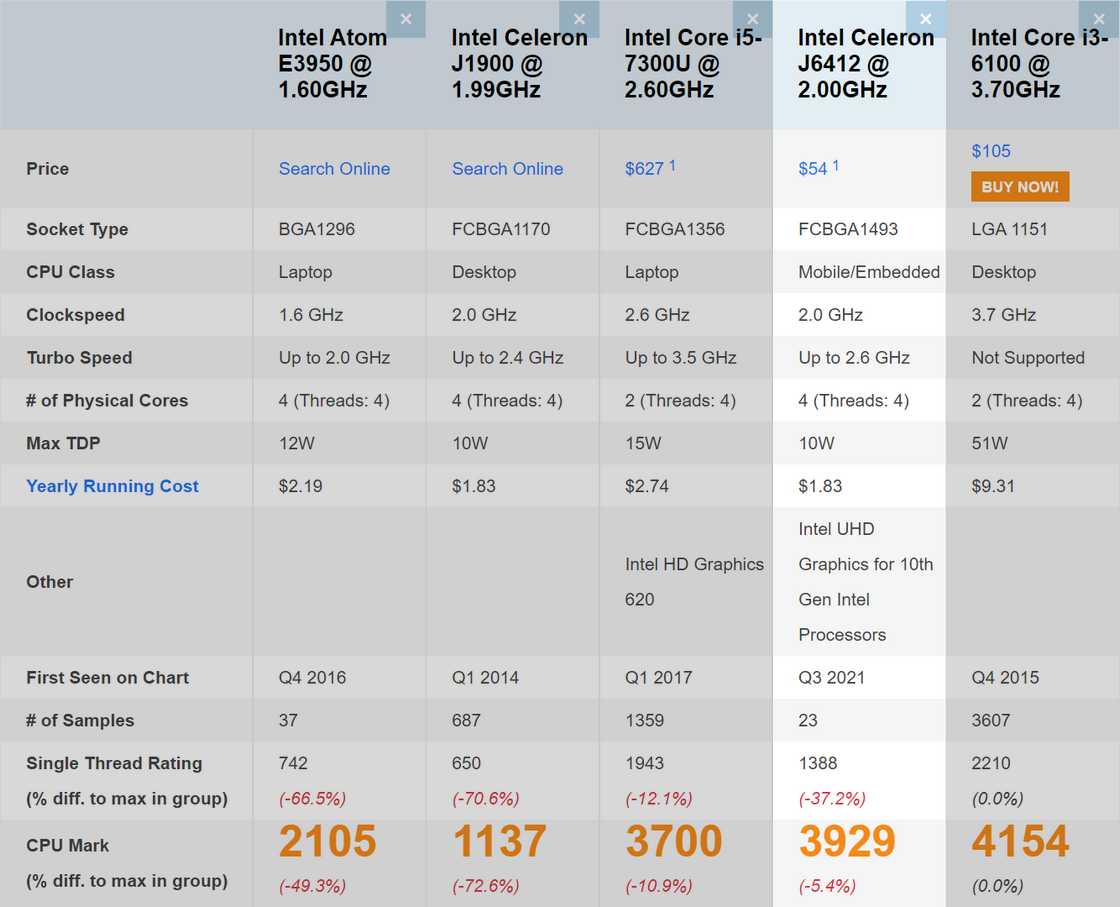The width and height of the screenshot is (1120, 907).
Task: Click the CPU Mark score 1137
Action: 499,841
